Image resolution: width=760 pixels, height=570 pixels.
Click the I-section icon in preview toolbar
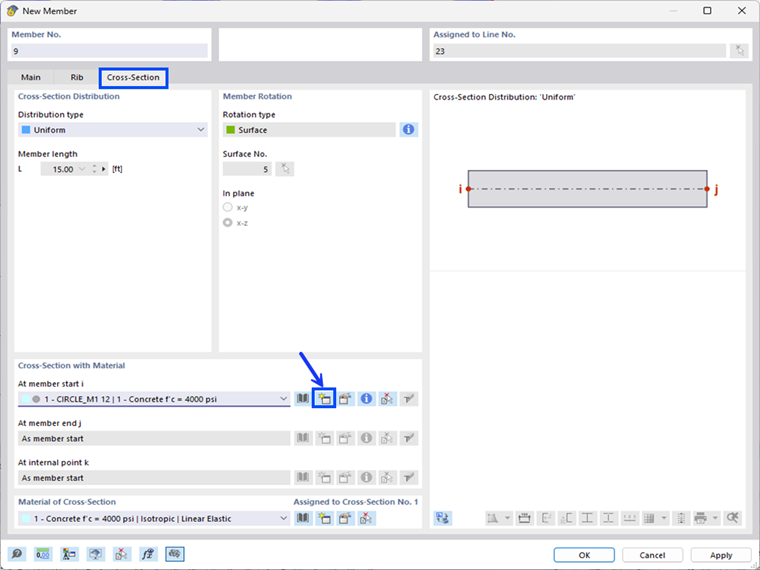tap(587, 518)
